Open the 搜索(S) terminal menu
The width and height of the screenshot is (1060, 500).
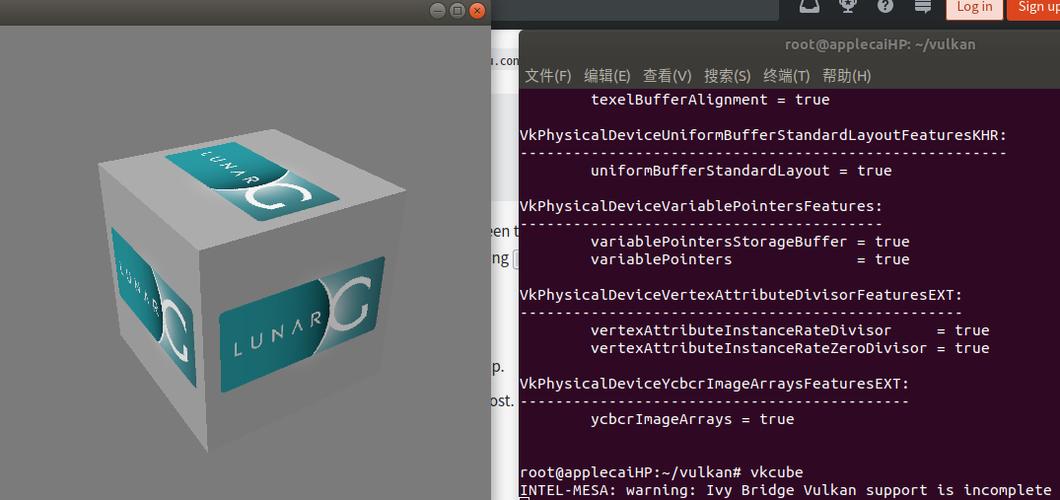pyautogui.click(x=727, y=76)
